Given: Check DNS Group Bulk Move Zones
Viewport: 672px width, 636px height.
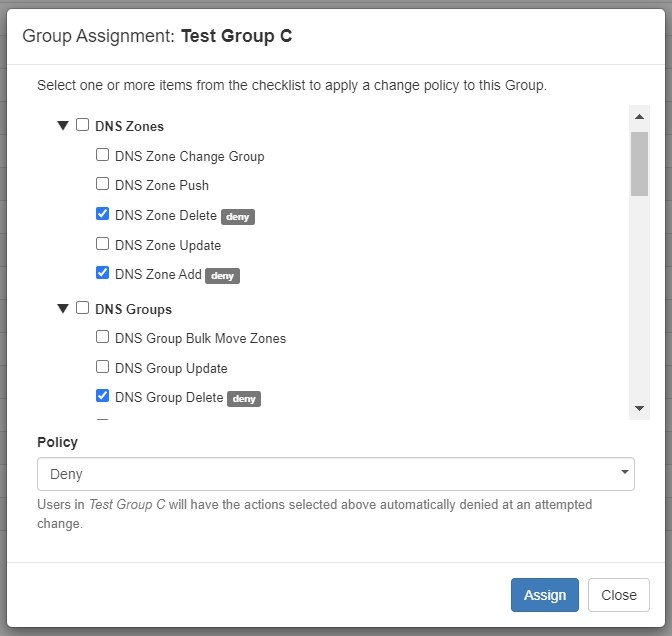Looking at the screenshot, I should click(102, 337).
